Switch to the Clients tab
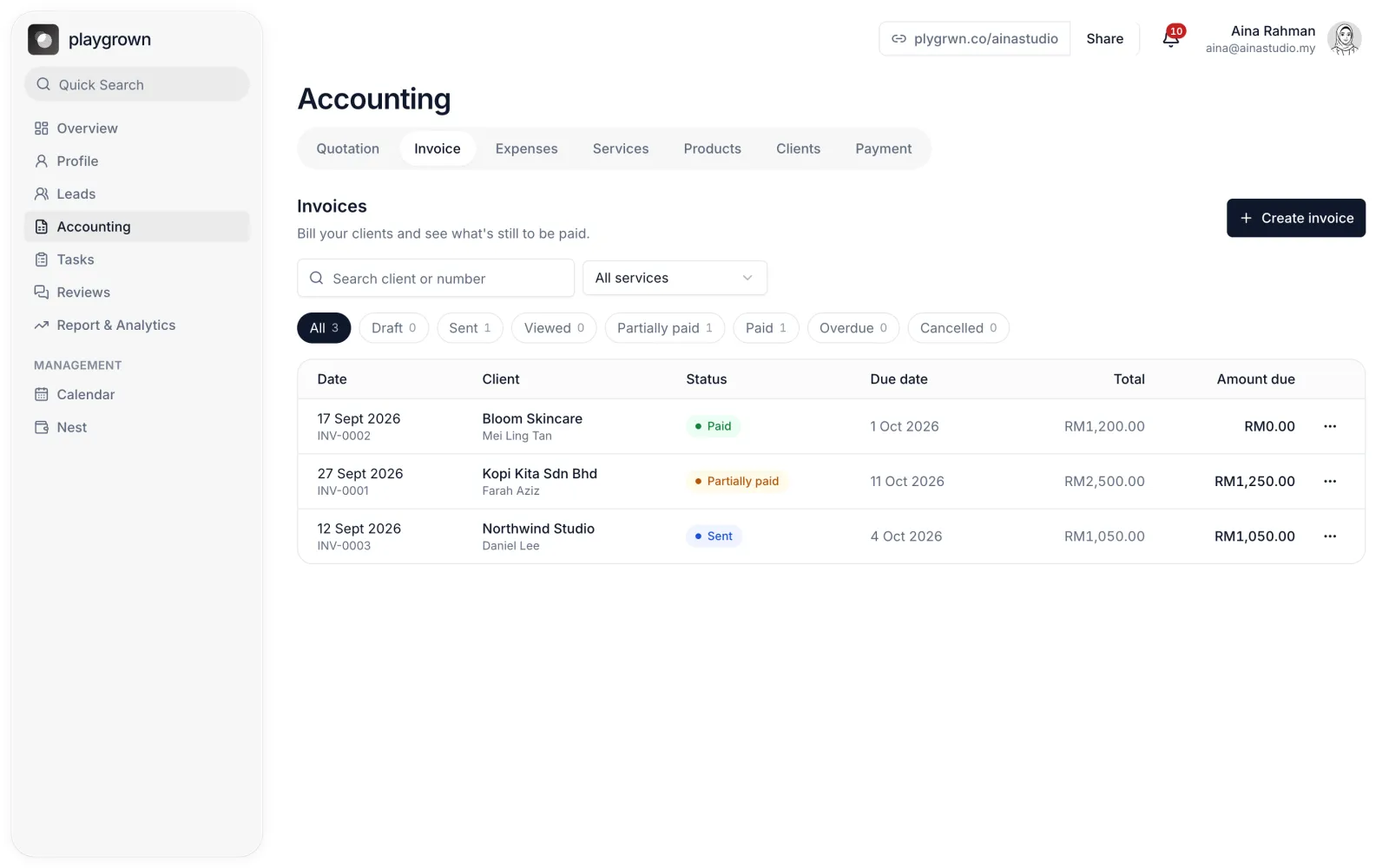Viewport: 1389px width, 868px height. [798, 148]
